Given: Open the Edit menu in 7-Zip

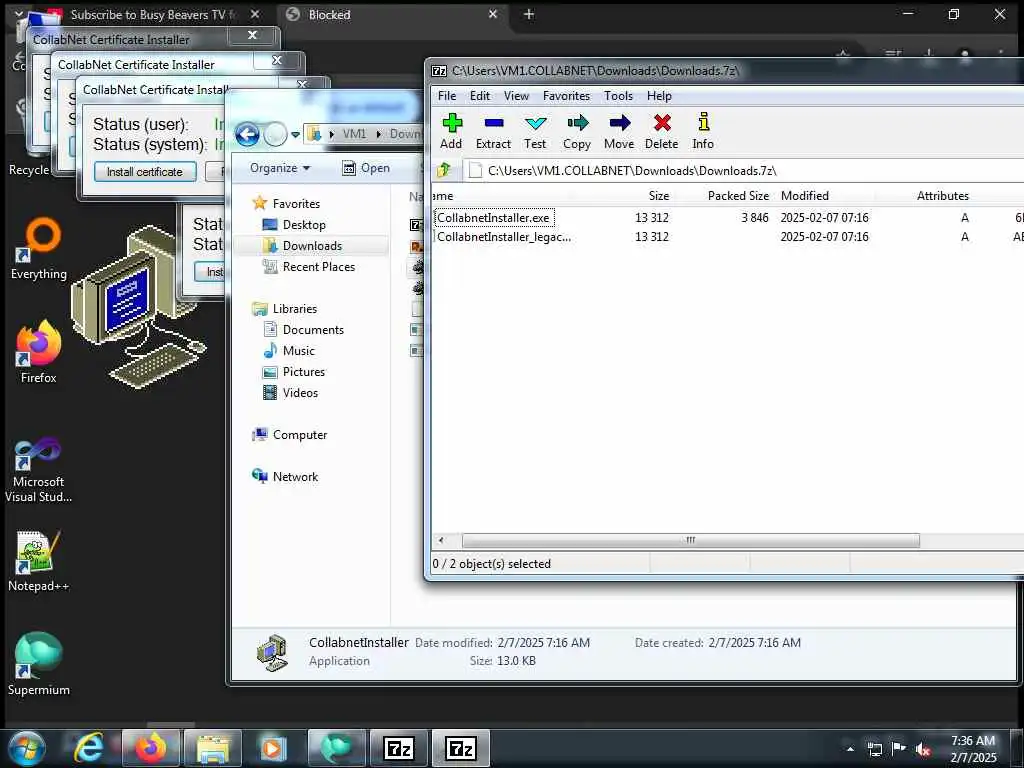Looking at the screenshot, I should 479,96.
